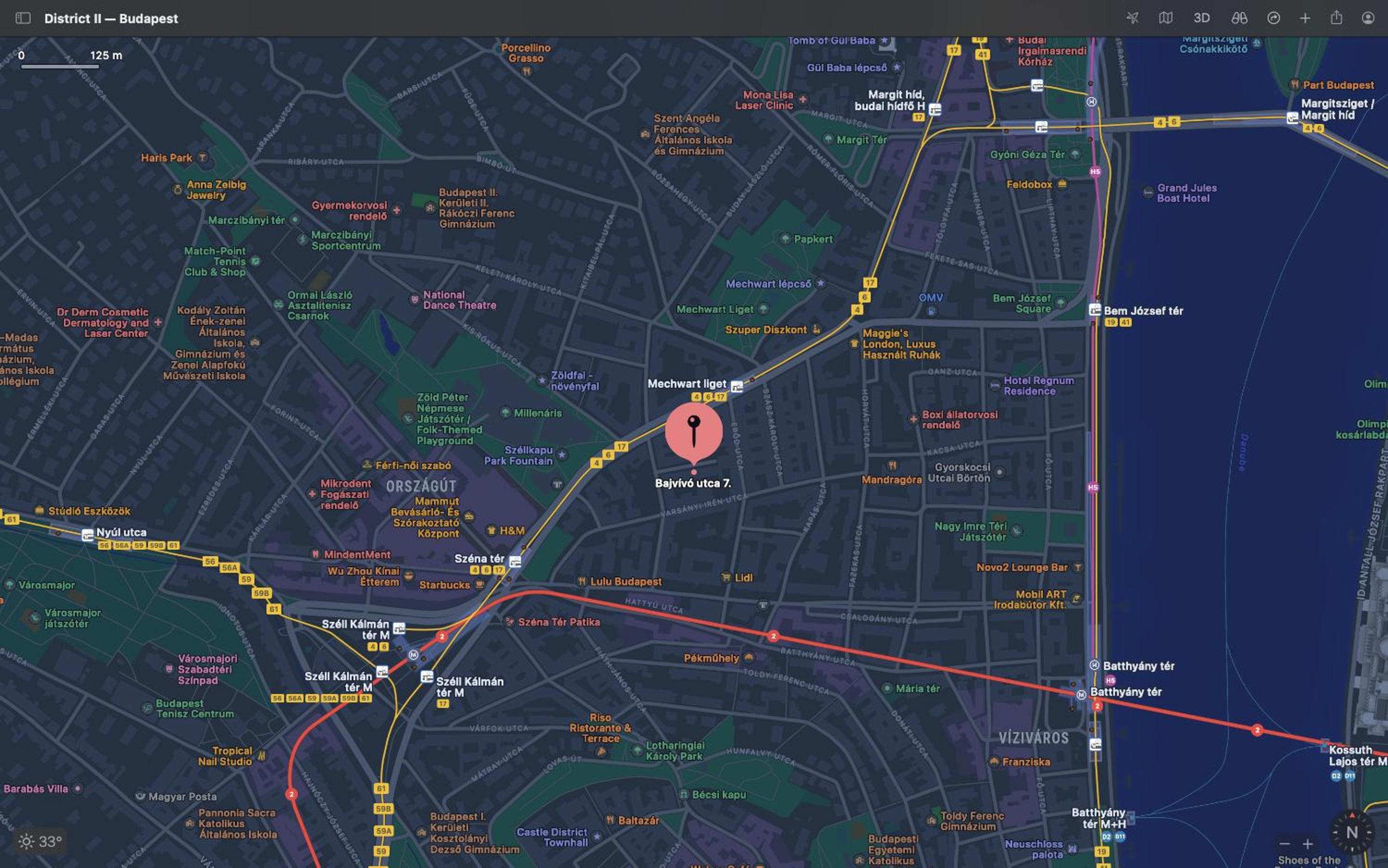Zoom in with the plus button at bottom
The image size is (1388, 868).
tap(1308, 843)
